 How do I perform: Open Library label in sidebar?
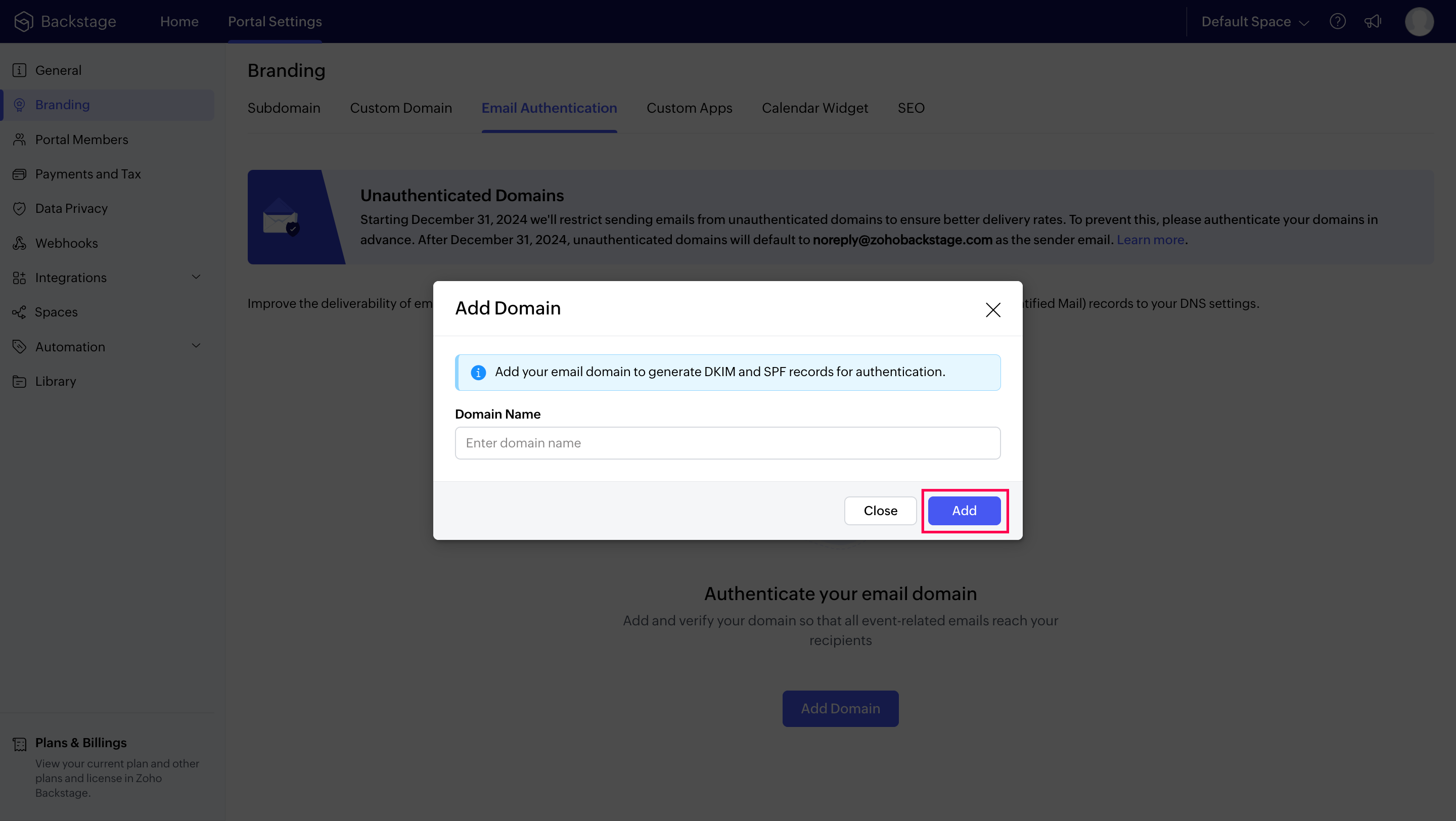[56, 381]
